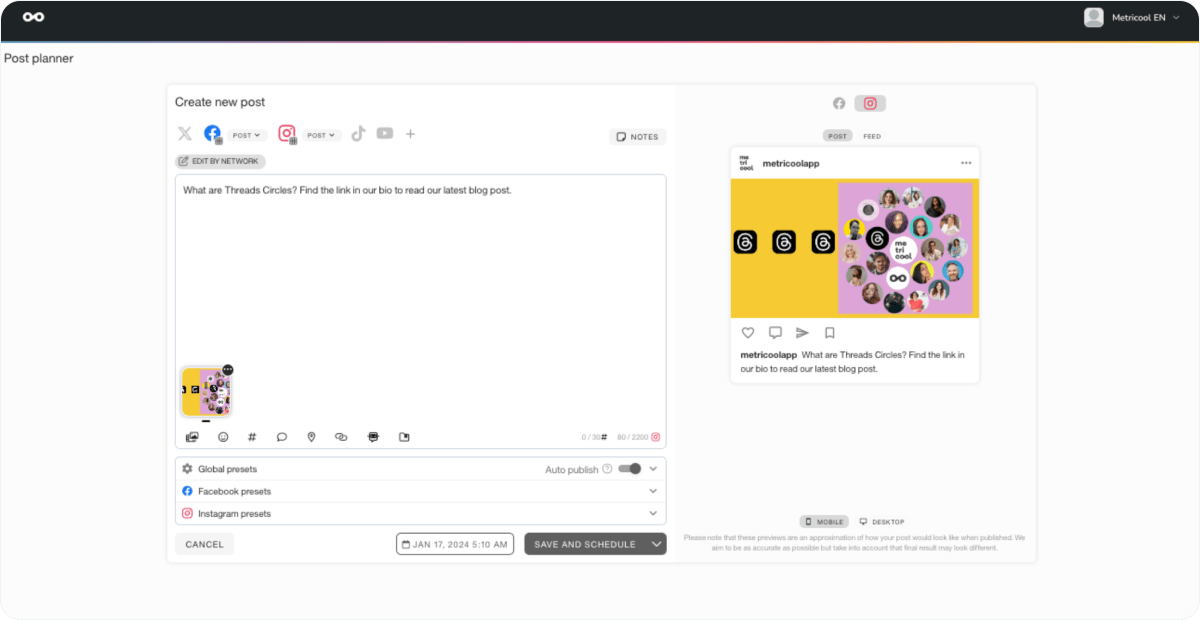The image size is (1200, 620).
Task: Click the CANCEL button
Action: pyautogui.click(x=204, y=544)
